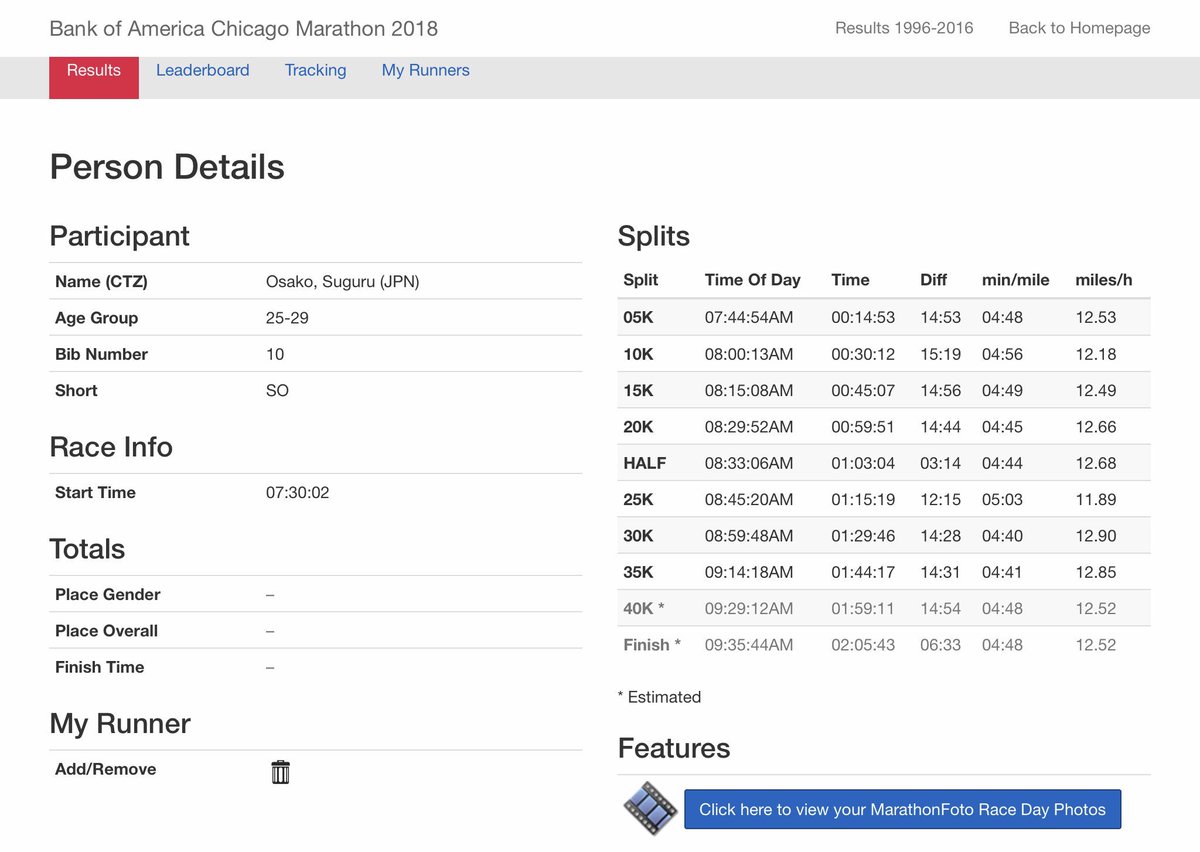The height and width of the screenshot is (852, 1200).
Task: Click the 40K time 01:59:11
Action: tap(863, 609)
